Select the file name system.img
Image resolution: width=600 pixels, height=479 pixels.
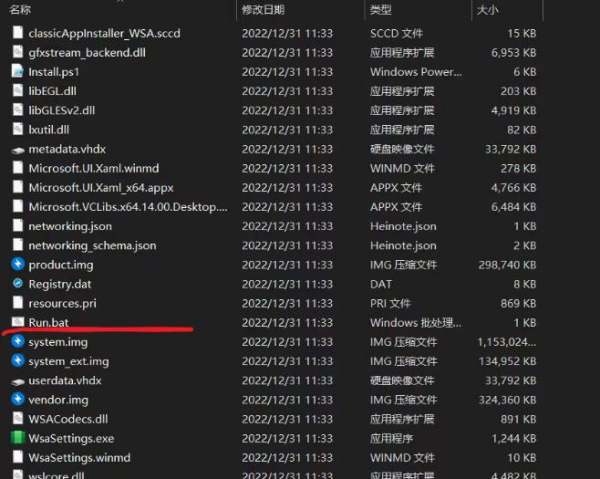coord(58,342)
